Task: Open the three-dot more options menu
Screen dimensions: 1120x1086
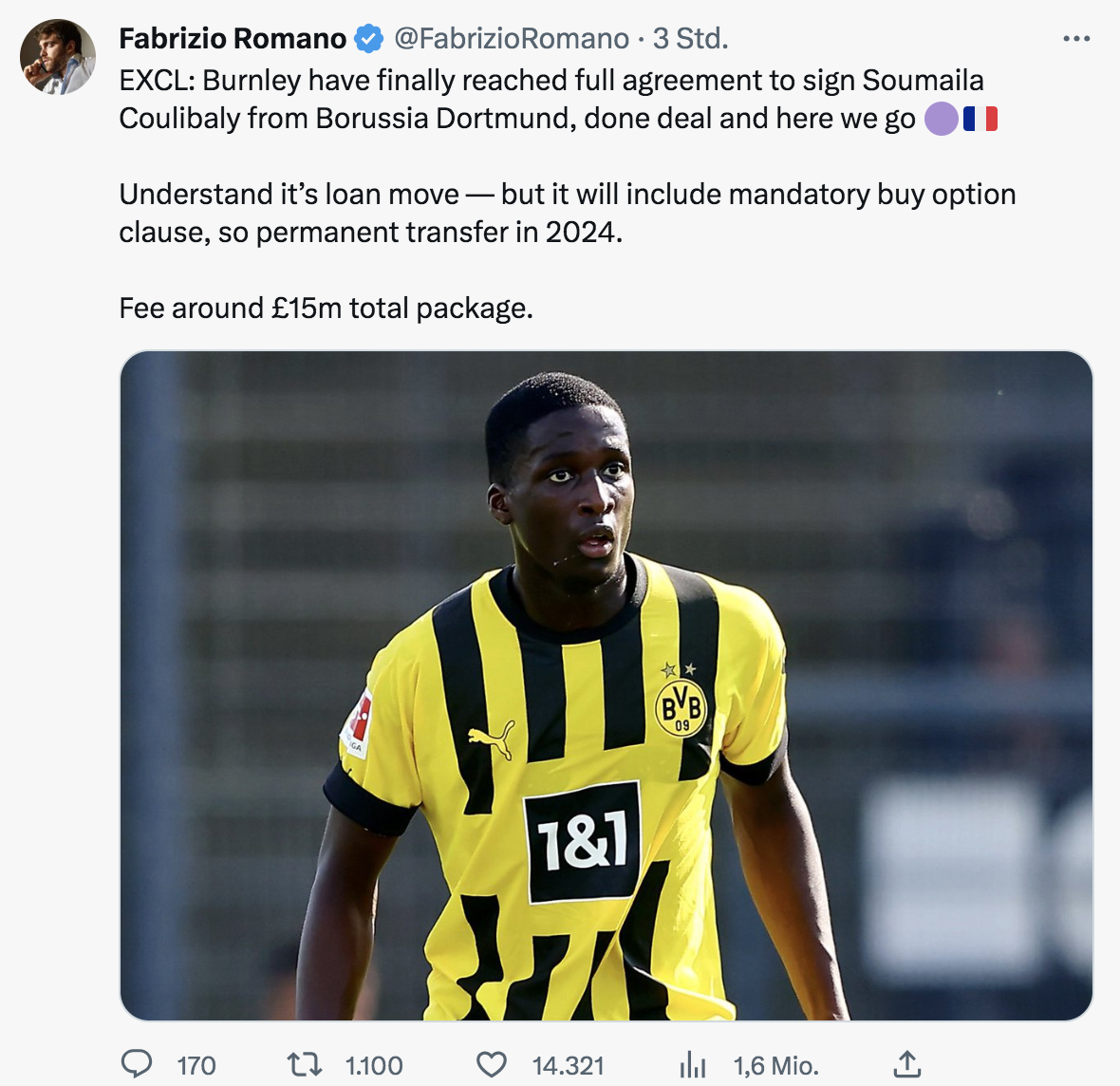Action: tap(1076, 39)
